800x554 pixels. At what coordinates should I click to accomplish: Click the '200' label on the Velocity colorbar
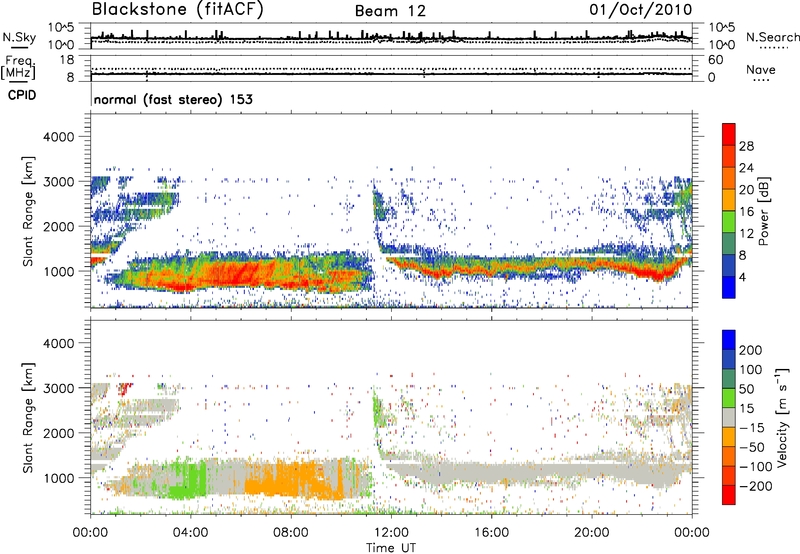click(x=751, y=350)
